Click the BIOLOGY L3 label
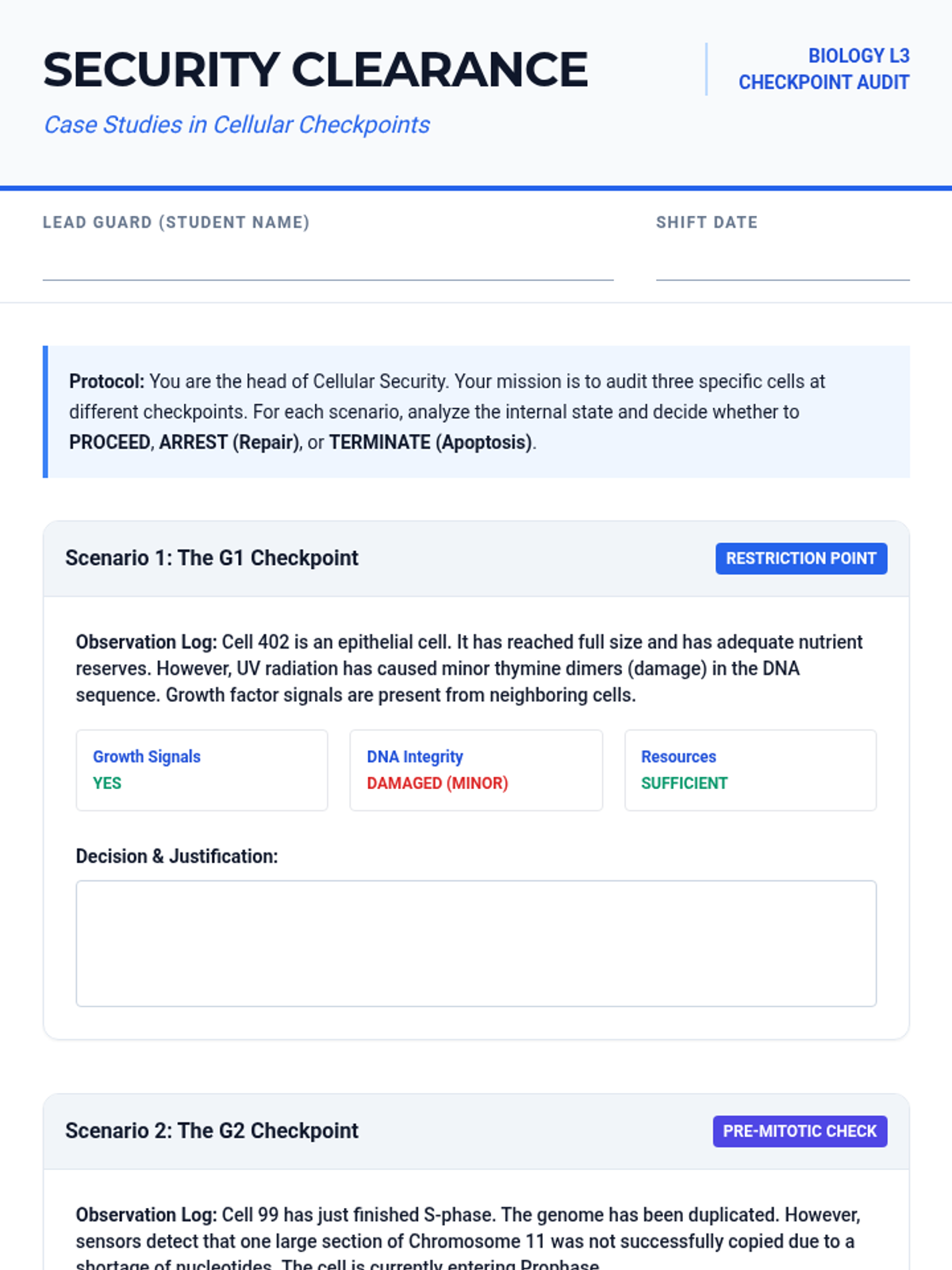 click(x=858, y=56)
